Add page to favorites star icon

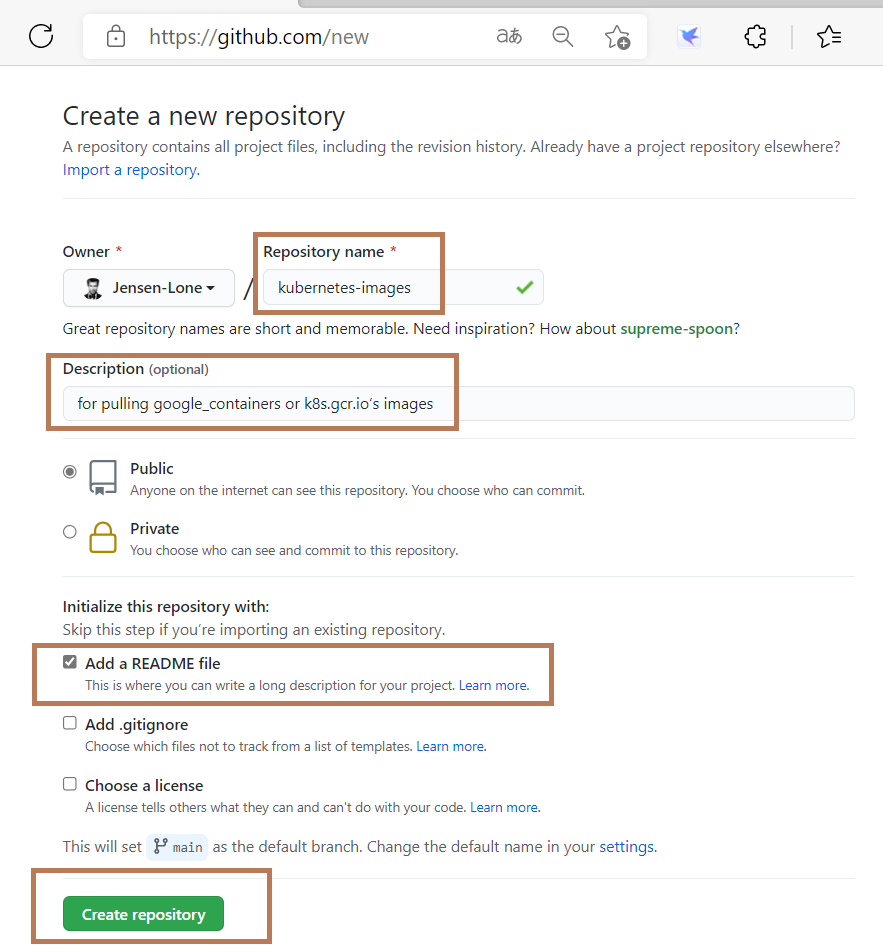(x=617, y=36)
